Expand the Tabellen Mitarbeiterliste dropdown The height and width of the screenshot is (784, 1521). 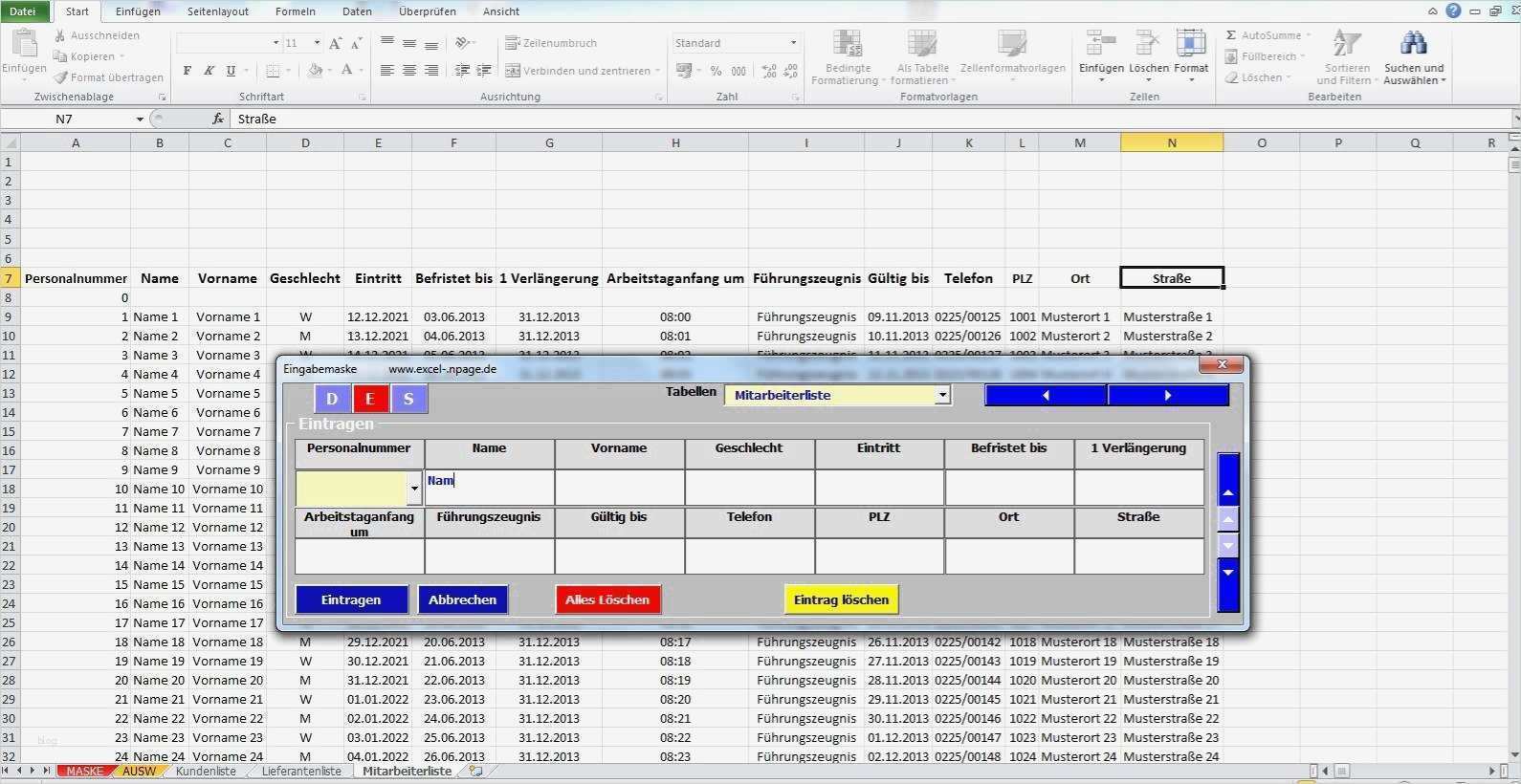pos(942,395)
